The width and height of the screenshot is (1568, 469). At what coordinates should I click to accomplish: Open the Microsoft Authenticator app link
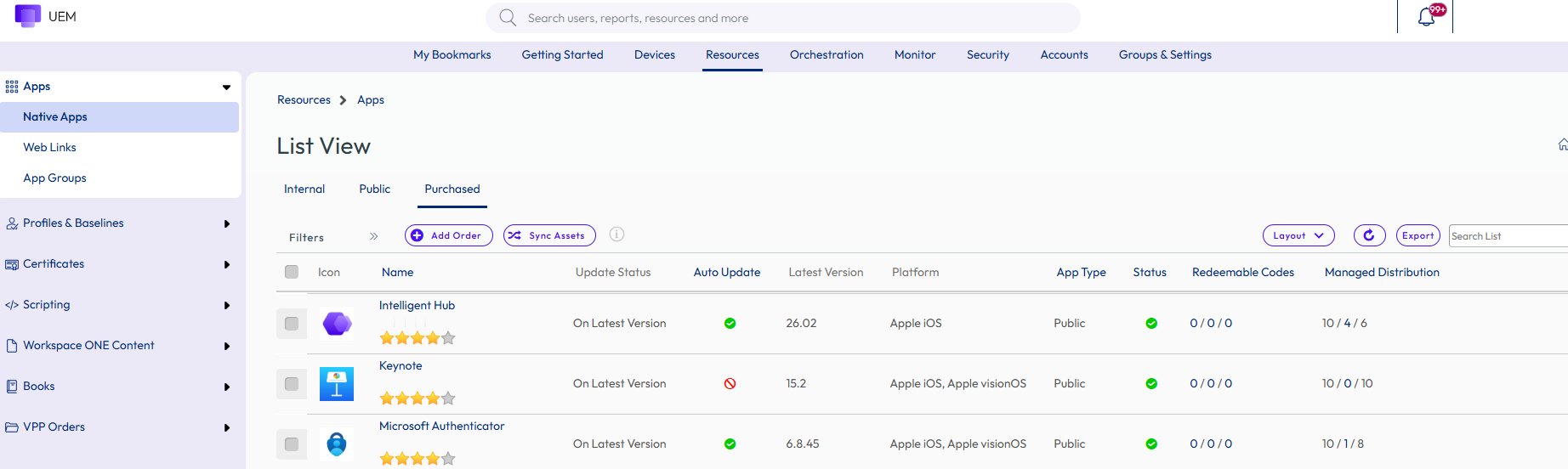[441, 426]
